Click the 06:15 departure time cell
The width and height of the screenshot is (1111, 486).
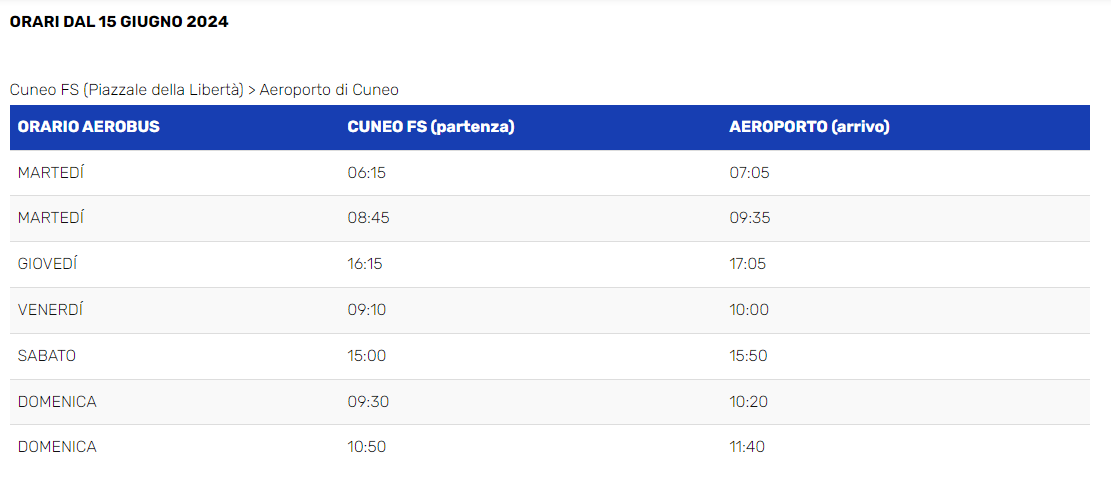click(x=366, y=173)
